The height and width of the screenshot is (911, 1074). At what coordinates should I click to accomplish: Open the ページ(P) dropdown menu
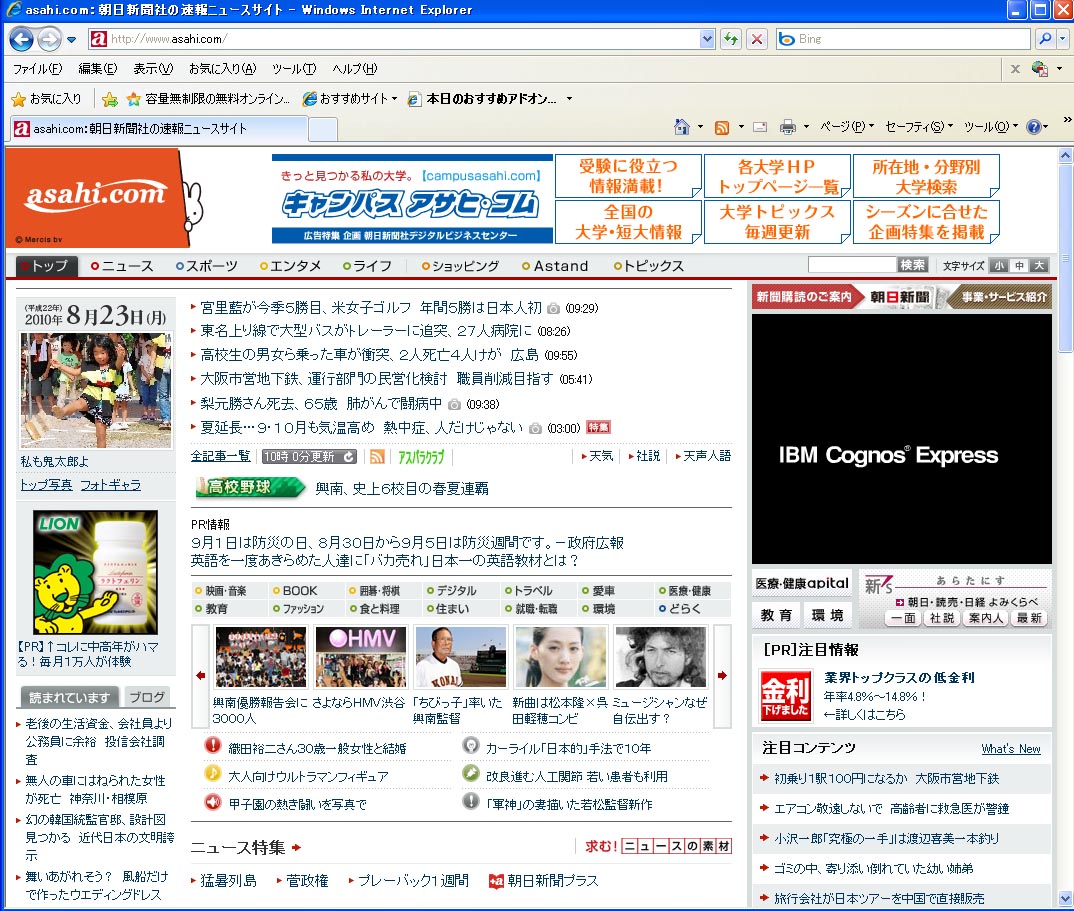click(847, 127)
